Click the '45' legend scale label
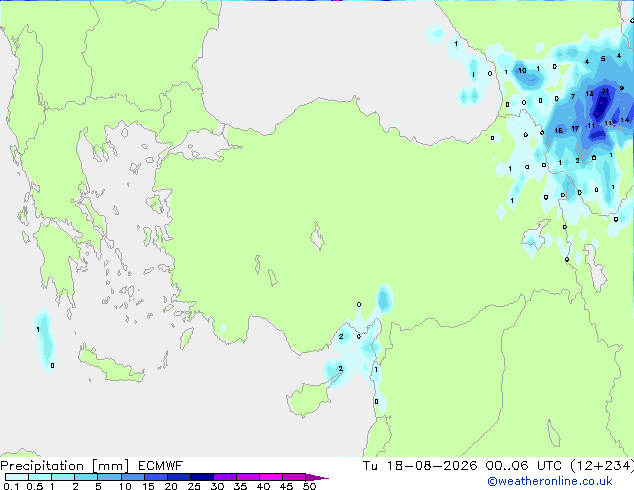 tap(286, 486)
